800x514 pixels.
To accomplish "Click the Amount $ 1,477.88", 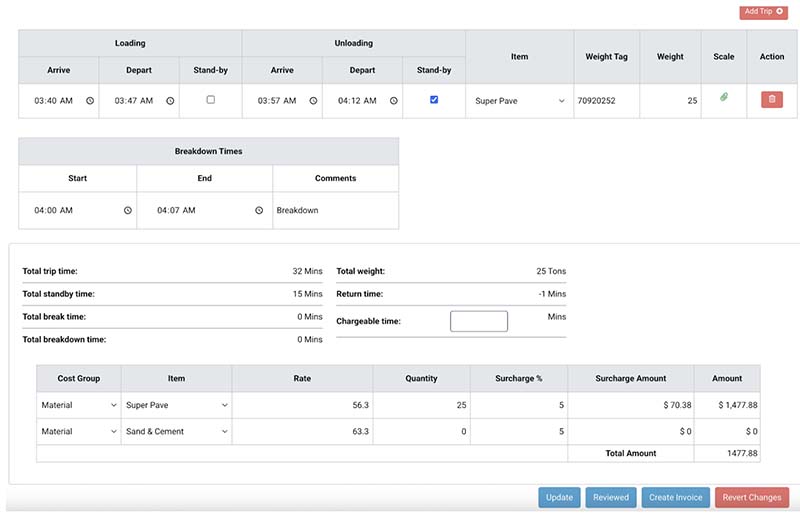I will [x=738, y=405].
